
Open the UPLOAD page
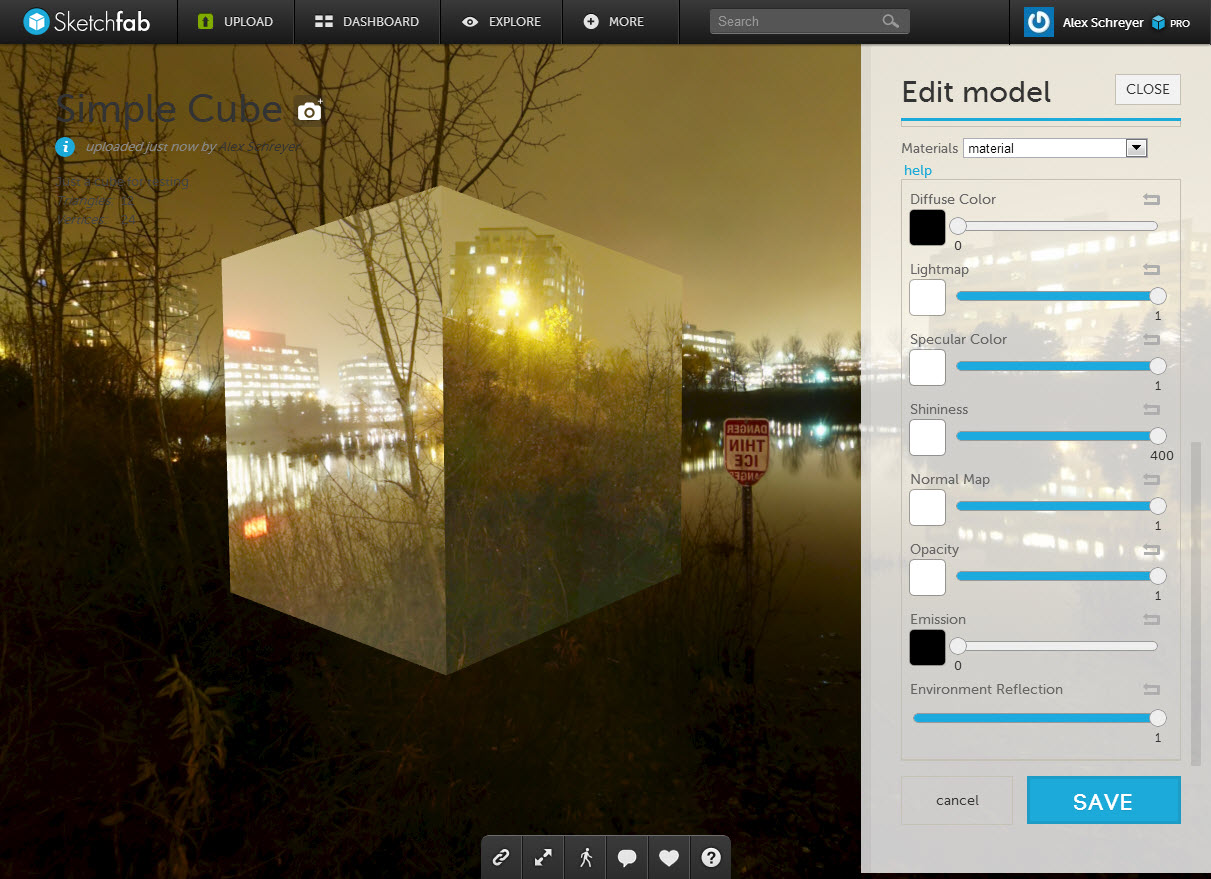click(236, 21)
